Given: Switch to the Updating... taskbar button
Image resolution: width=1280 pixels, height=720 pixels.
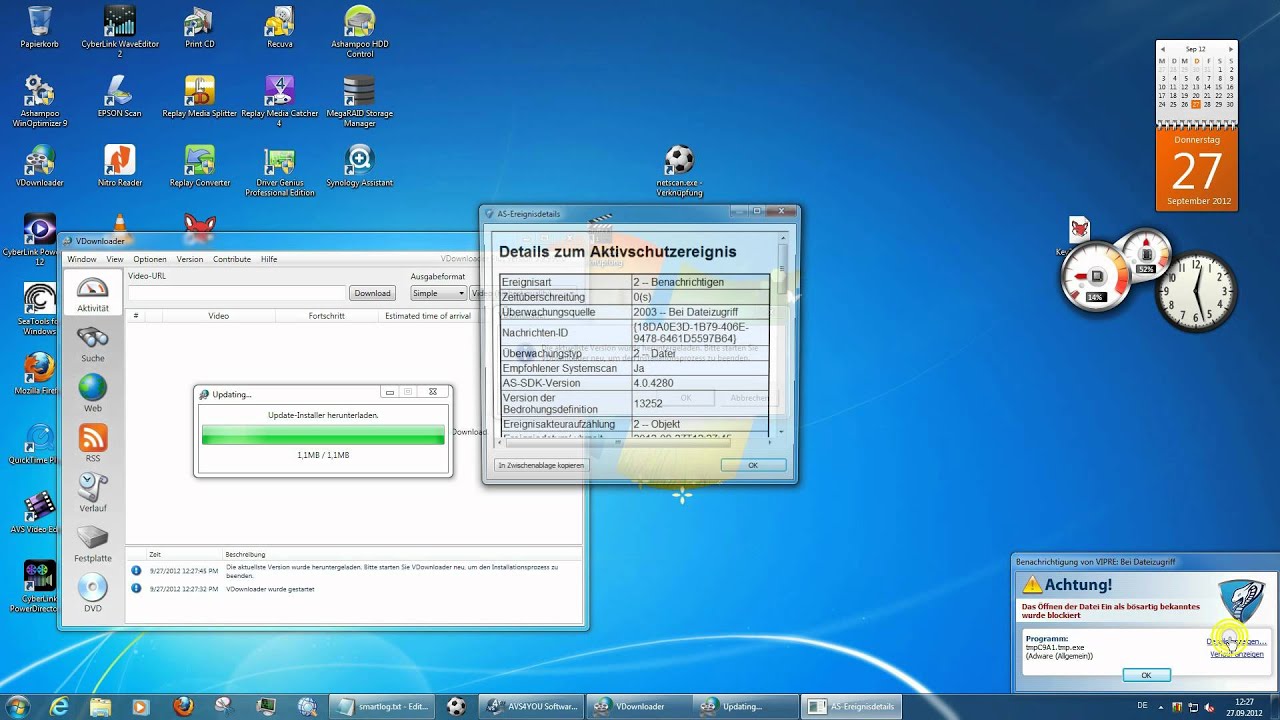Looking at the screenshot, I should [745, 706].
